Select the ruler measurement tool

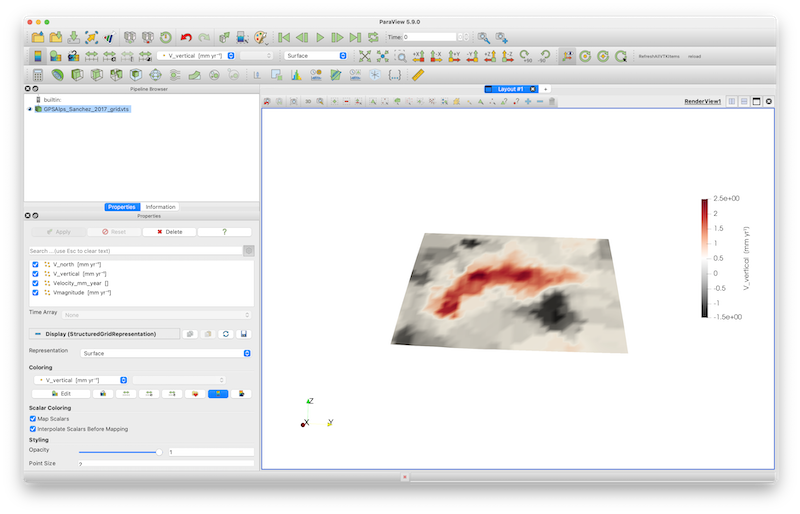(417, 75)
